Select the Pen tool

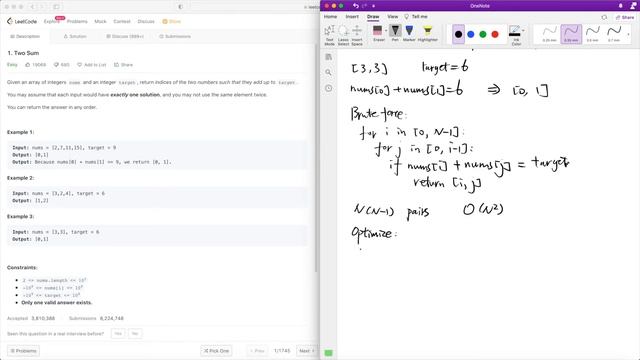pyautogui.click(x=395, y=33)
